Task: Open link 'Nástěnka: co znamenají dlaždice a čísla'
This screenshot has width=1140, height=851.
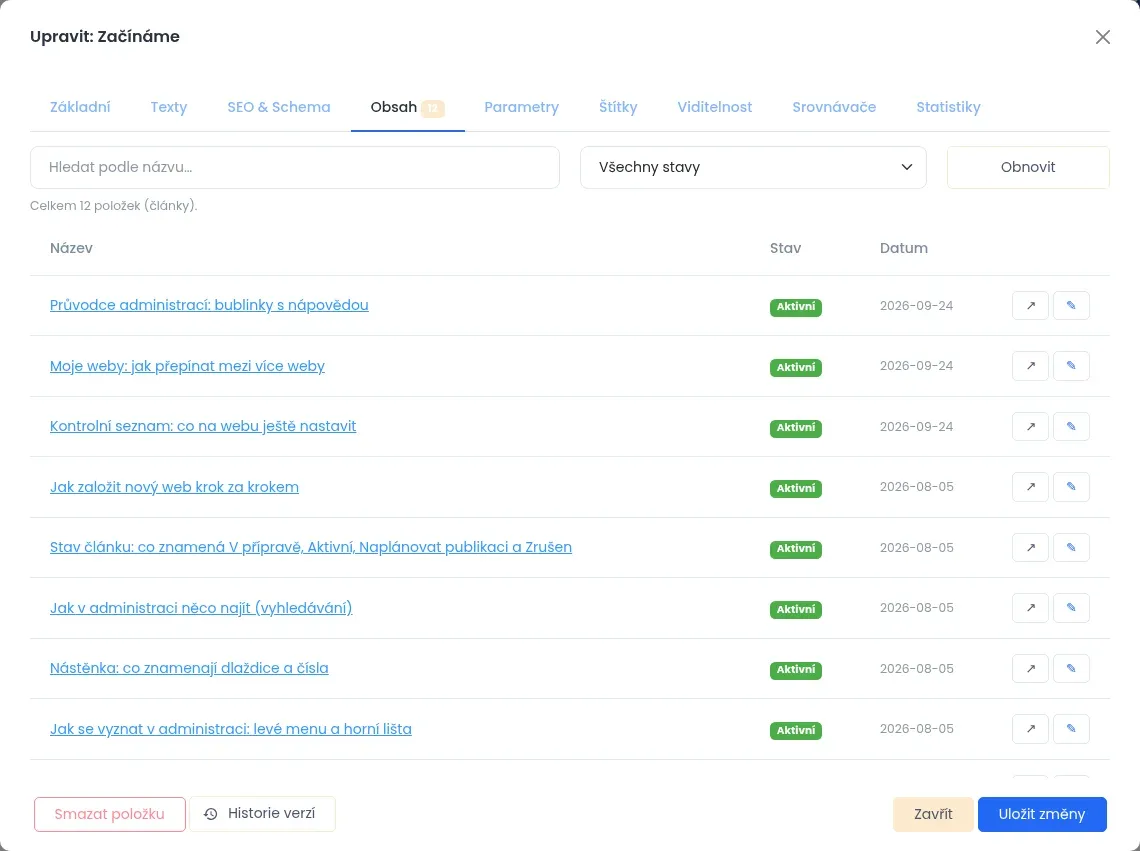Action: pos(189,668)
